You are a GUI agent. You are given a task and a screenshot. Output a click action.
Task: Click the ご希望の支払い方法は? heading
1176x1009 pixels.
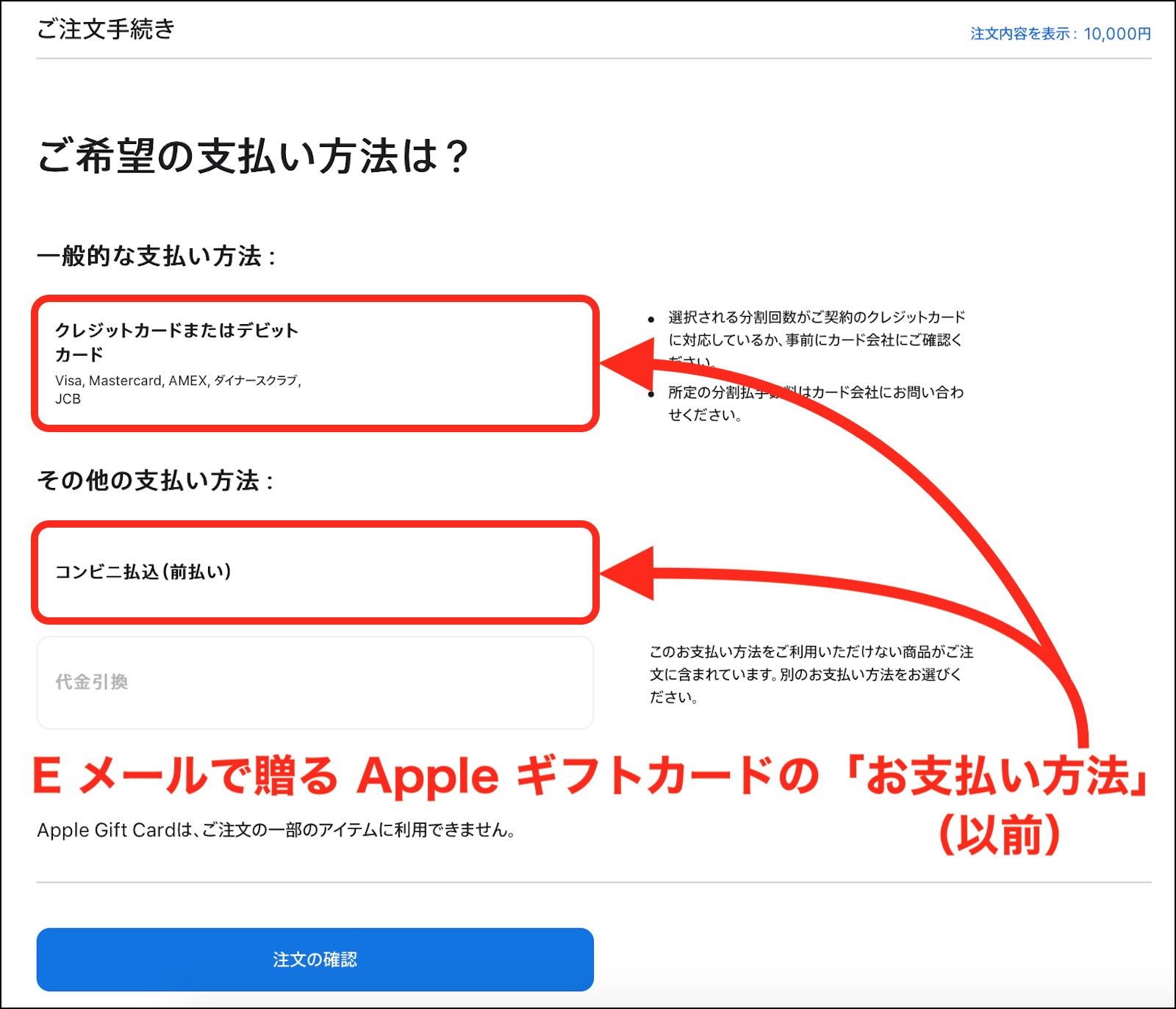click(253, 156)
